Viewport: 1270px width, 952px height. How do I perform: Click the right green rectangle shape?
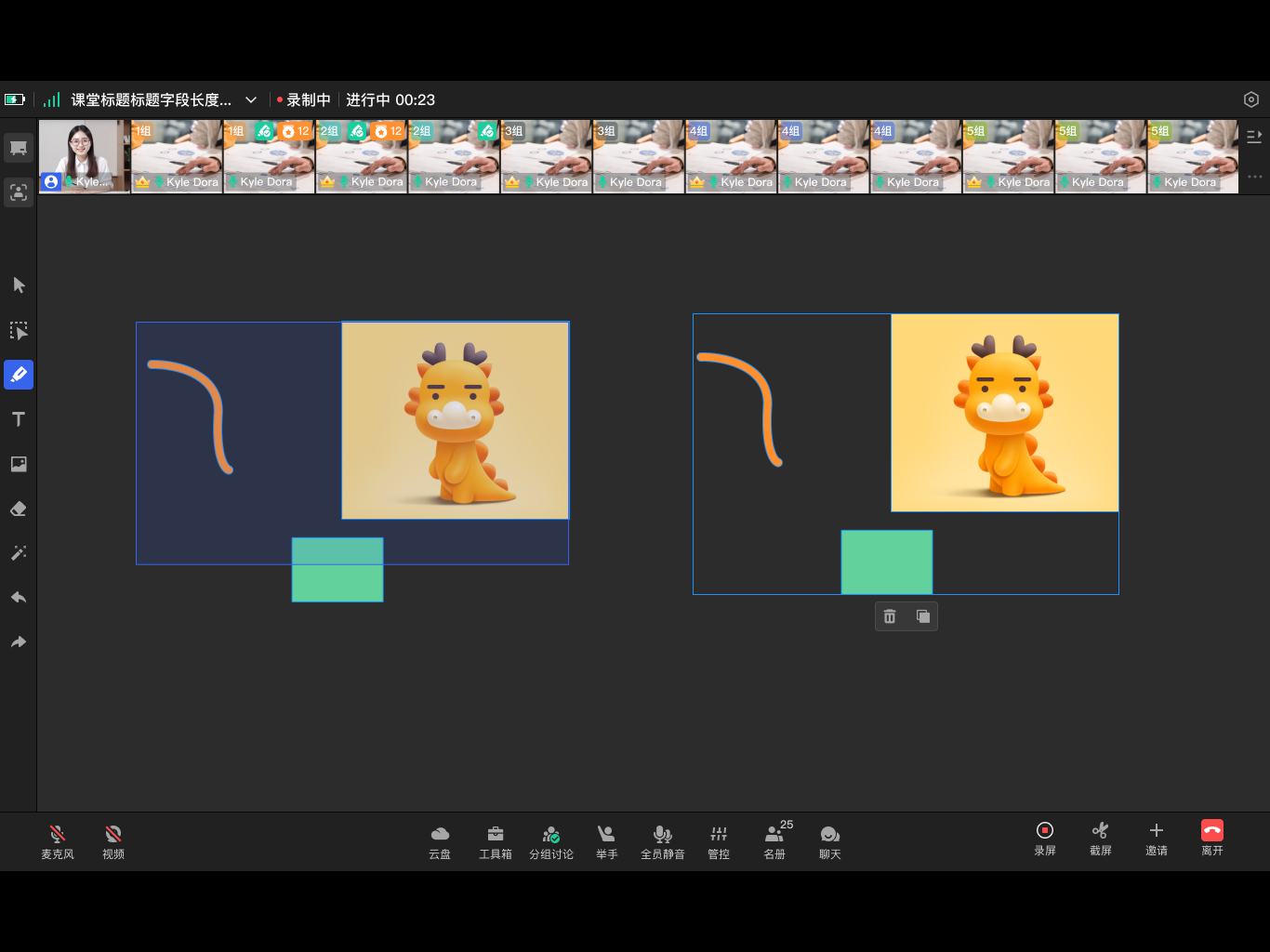tap(887, 562)
